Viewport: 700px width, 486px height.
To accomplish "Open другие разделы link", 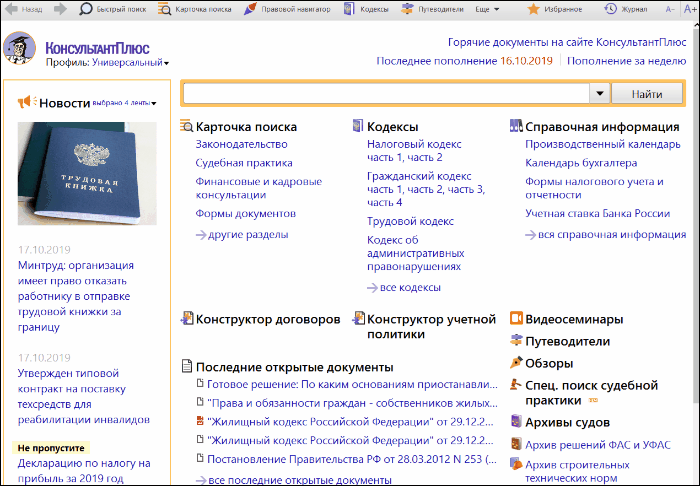I will click(242, 234).
